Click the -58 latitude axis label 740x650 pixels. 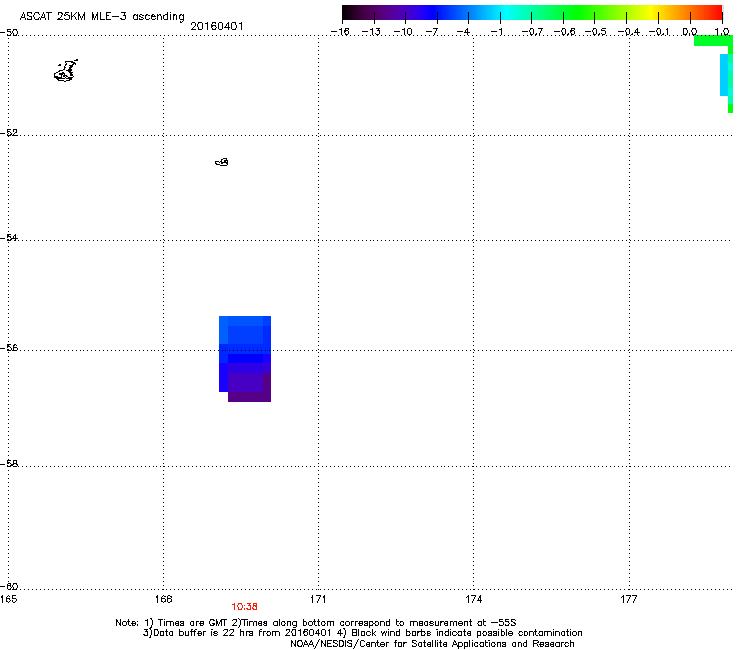(x=9, y=464)
